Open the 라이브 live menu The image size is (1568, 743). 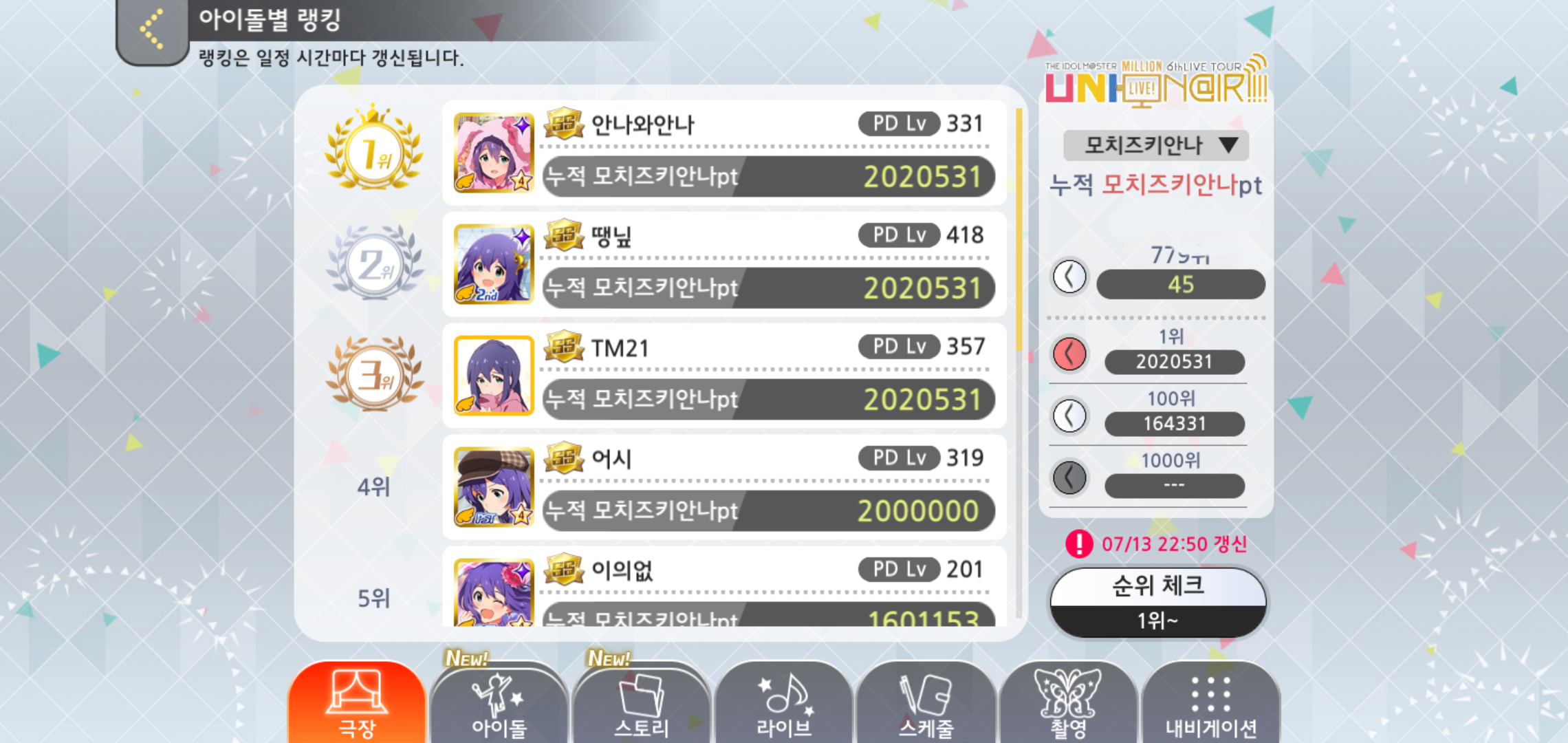tap(784, 702)
